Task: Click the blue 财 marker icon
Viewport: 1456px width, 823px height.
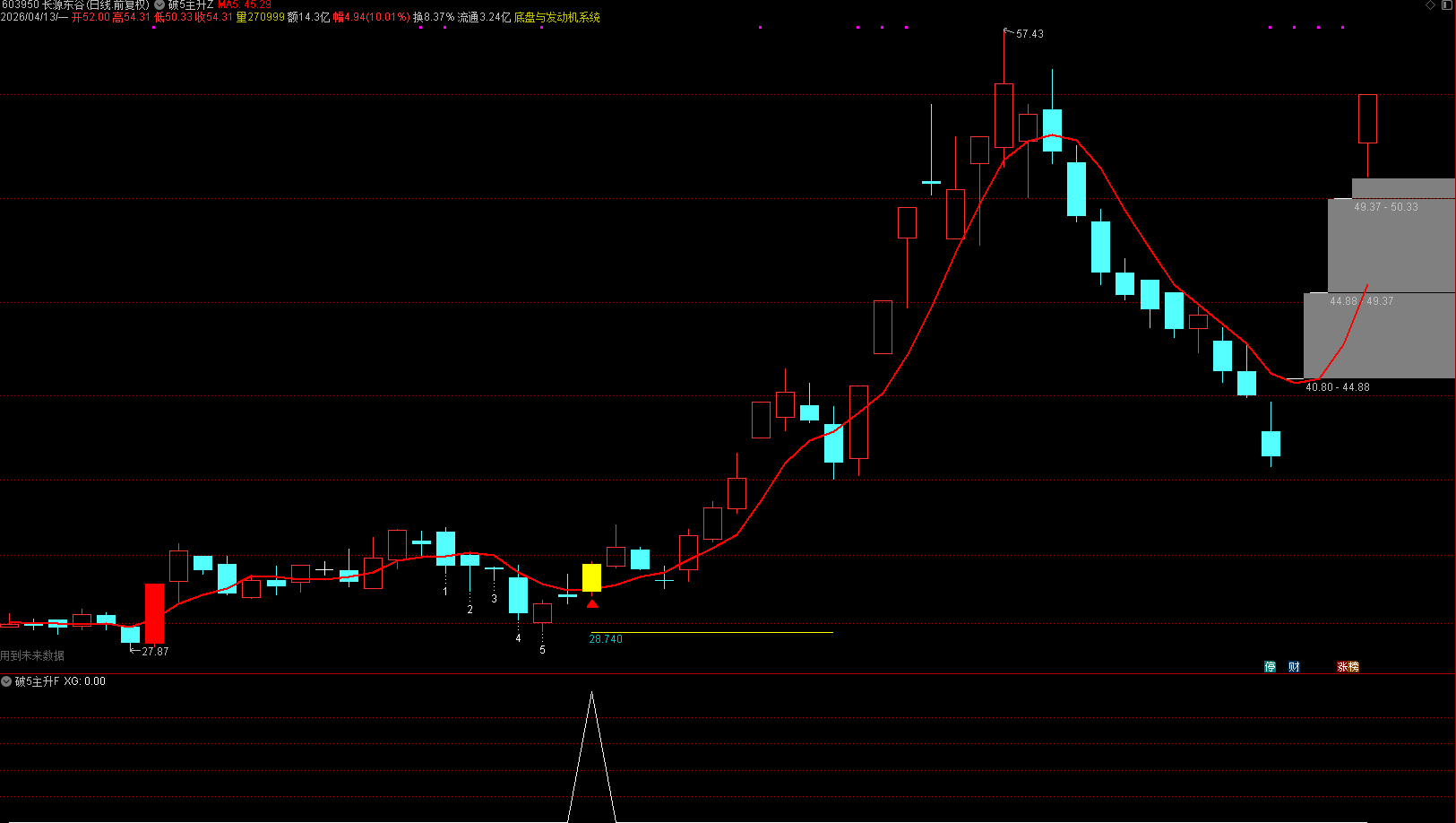Action: tap(1294, 667)
